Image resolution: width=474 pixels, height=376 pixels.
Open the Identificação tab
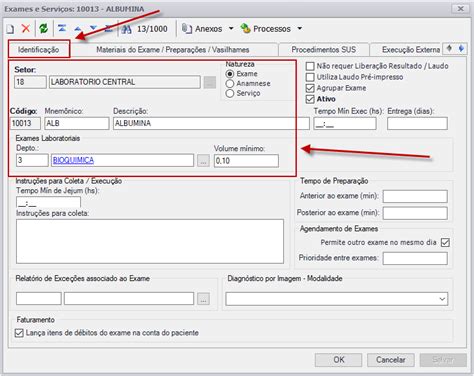click(x=39, y=50)
